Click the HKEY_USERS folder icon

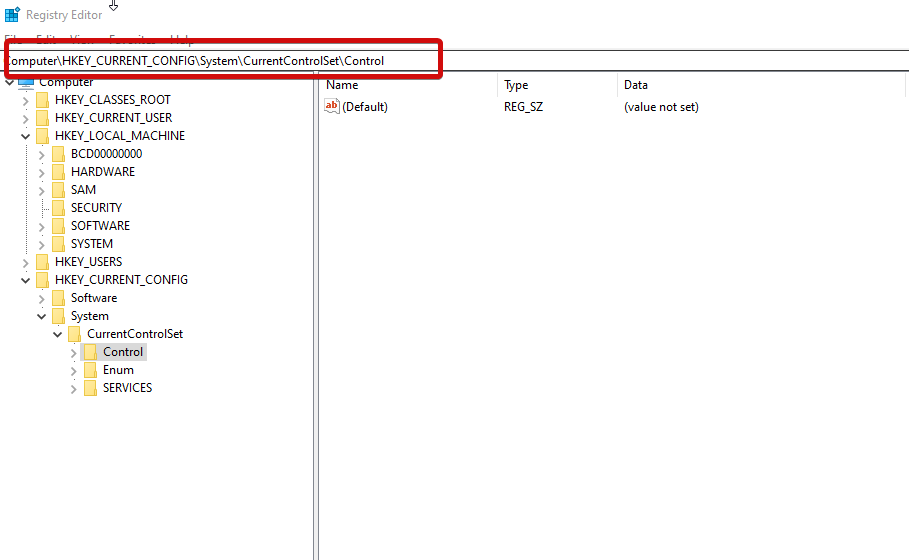coord(42,262)
